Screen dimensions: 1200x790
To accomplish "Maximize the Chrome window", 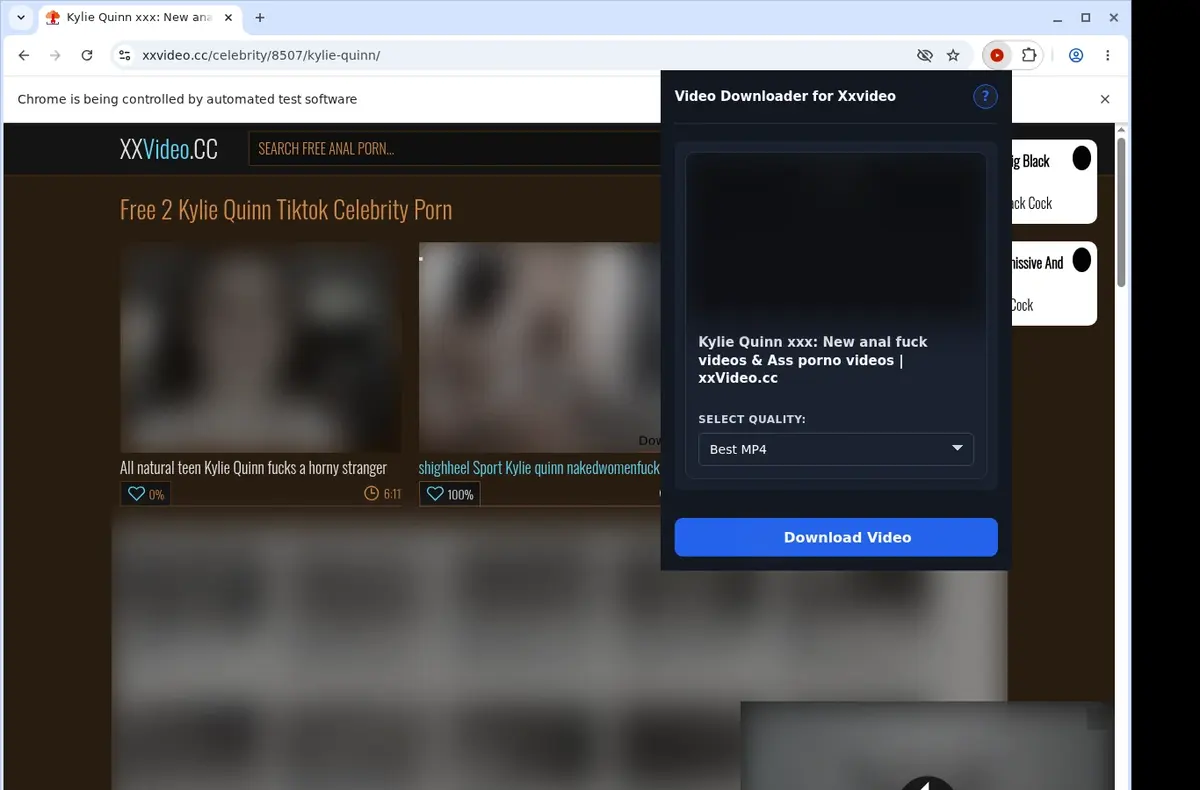I will coord(1086,18).
